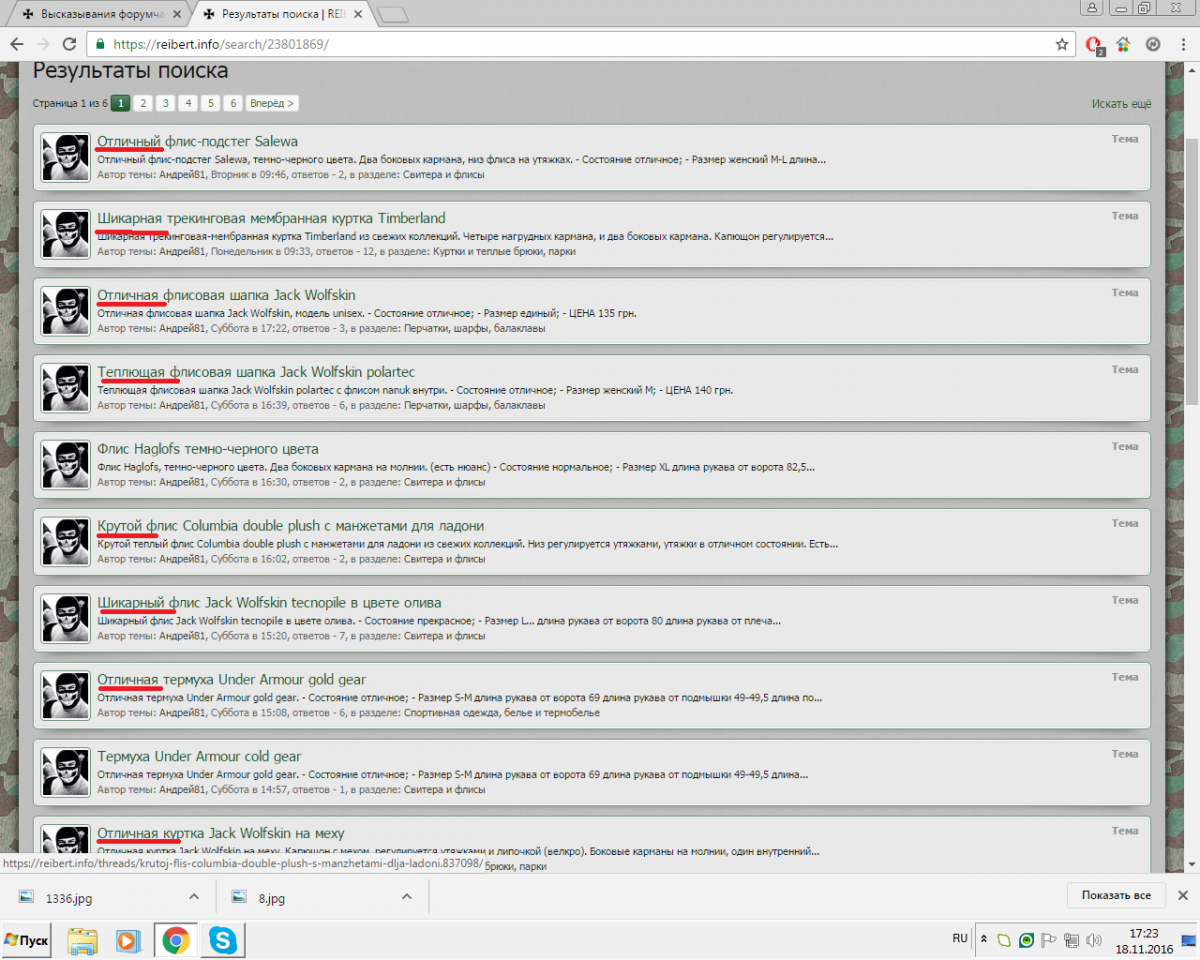The height and width of the screenshot is (960, 1200).
Task: Open the Action Center flag icon
Action: pyautogui.click(x=1049, y=940)
